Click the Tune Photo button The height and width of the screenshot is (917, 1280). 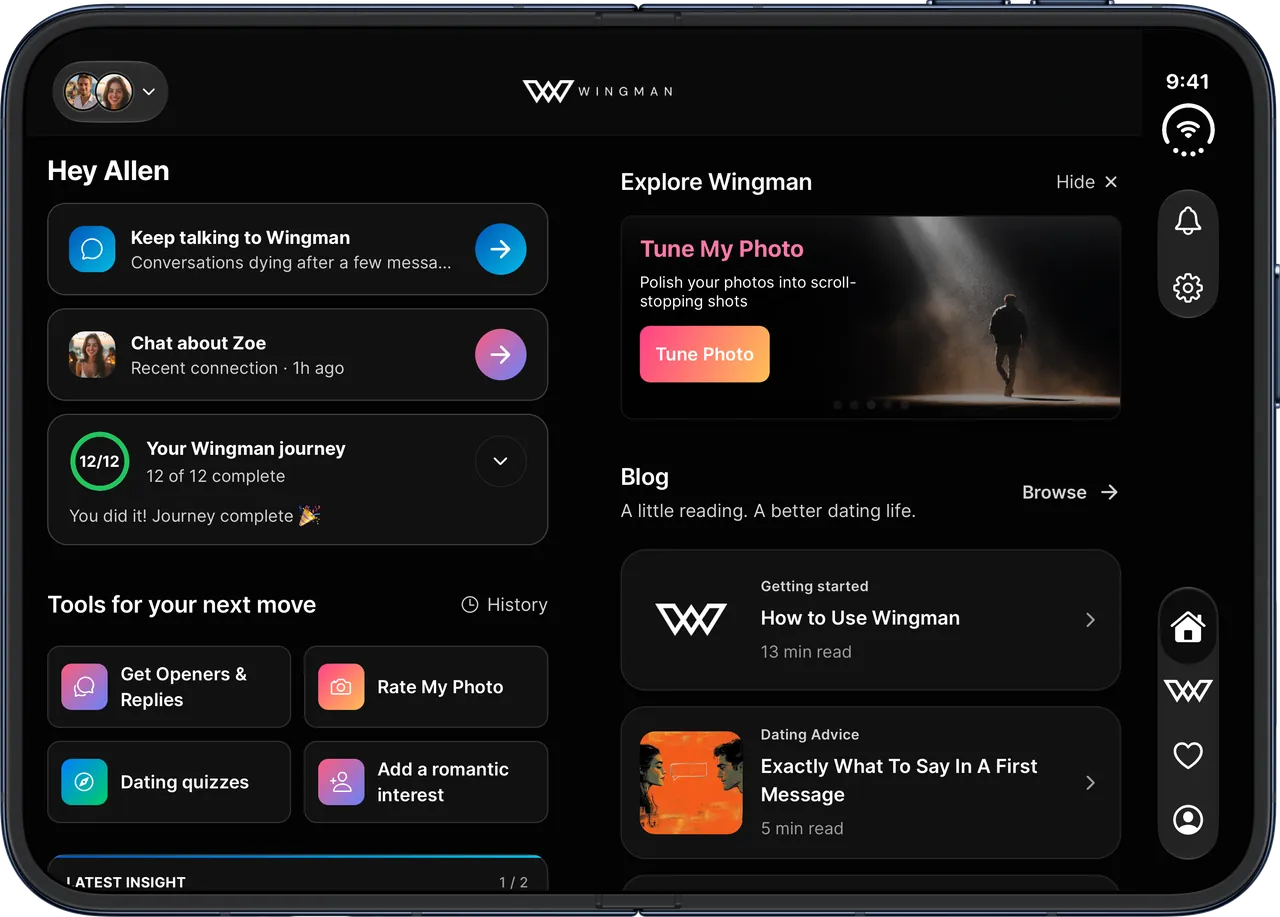[705, 354]
